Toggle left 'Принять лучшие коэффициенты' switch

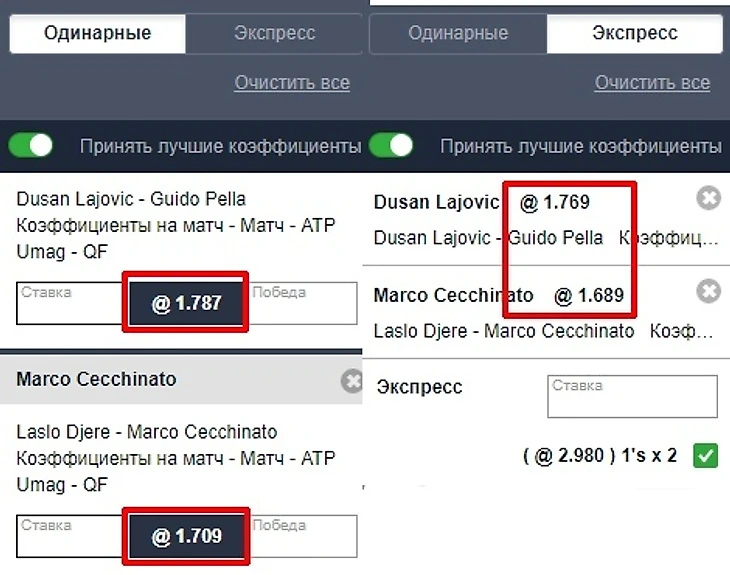(30, 146)
